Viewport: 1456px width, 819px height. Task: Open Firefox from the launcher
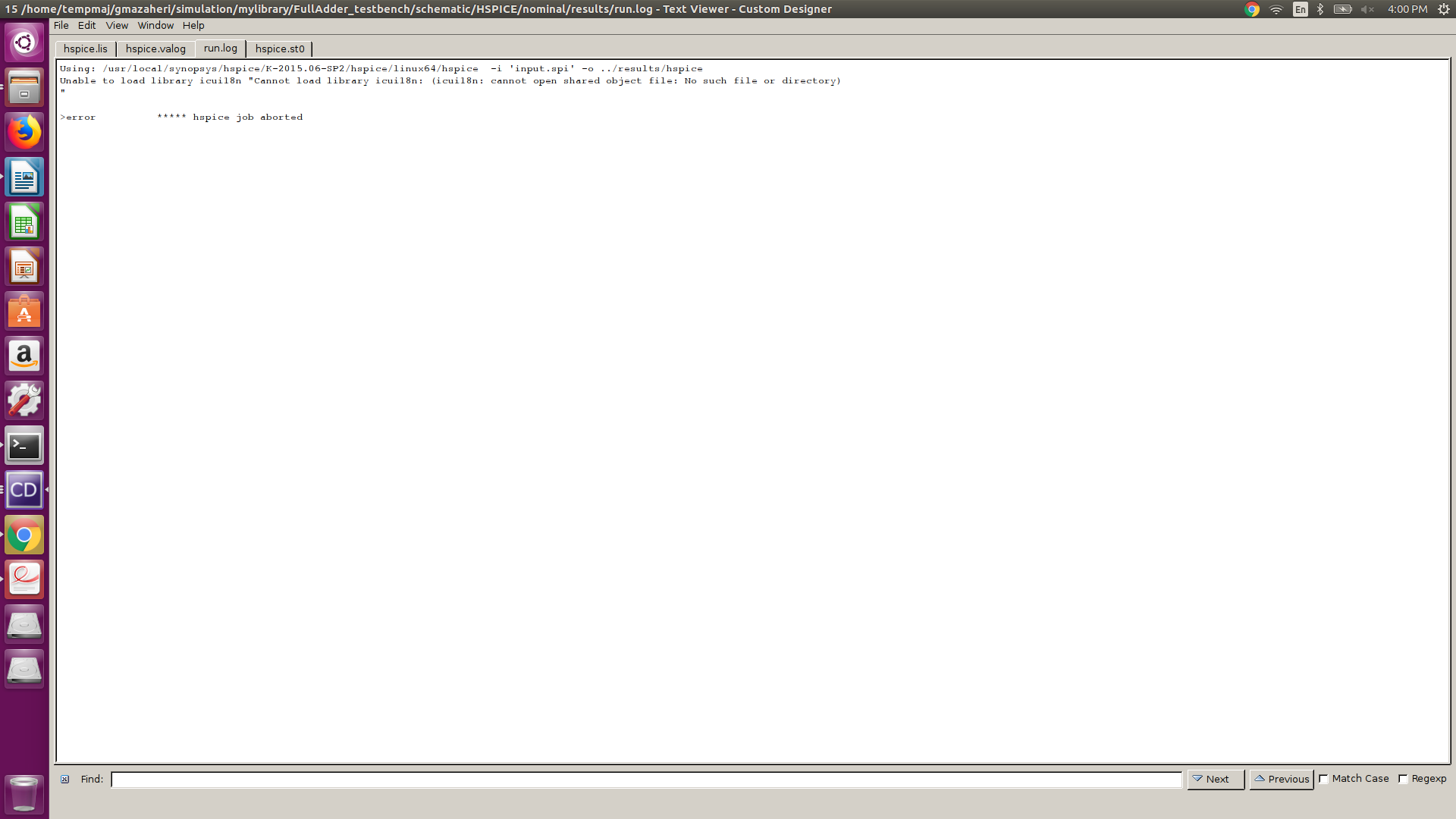click(x=24, y=132)
